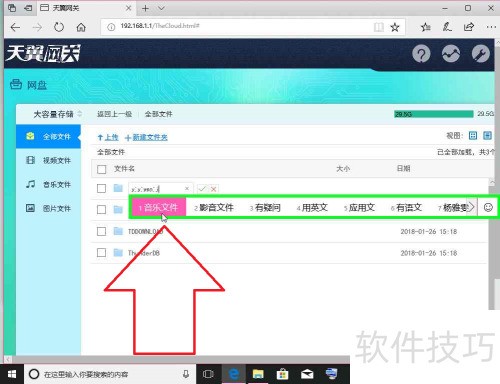Check the ThunderDB folder checkbox
The height and width of the screenshot is (384, 500).
(101, 253)
